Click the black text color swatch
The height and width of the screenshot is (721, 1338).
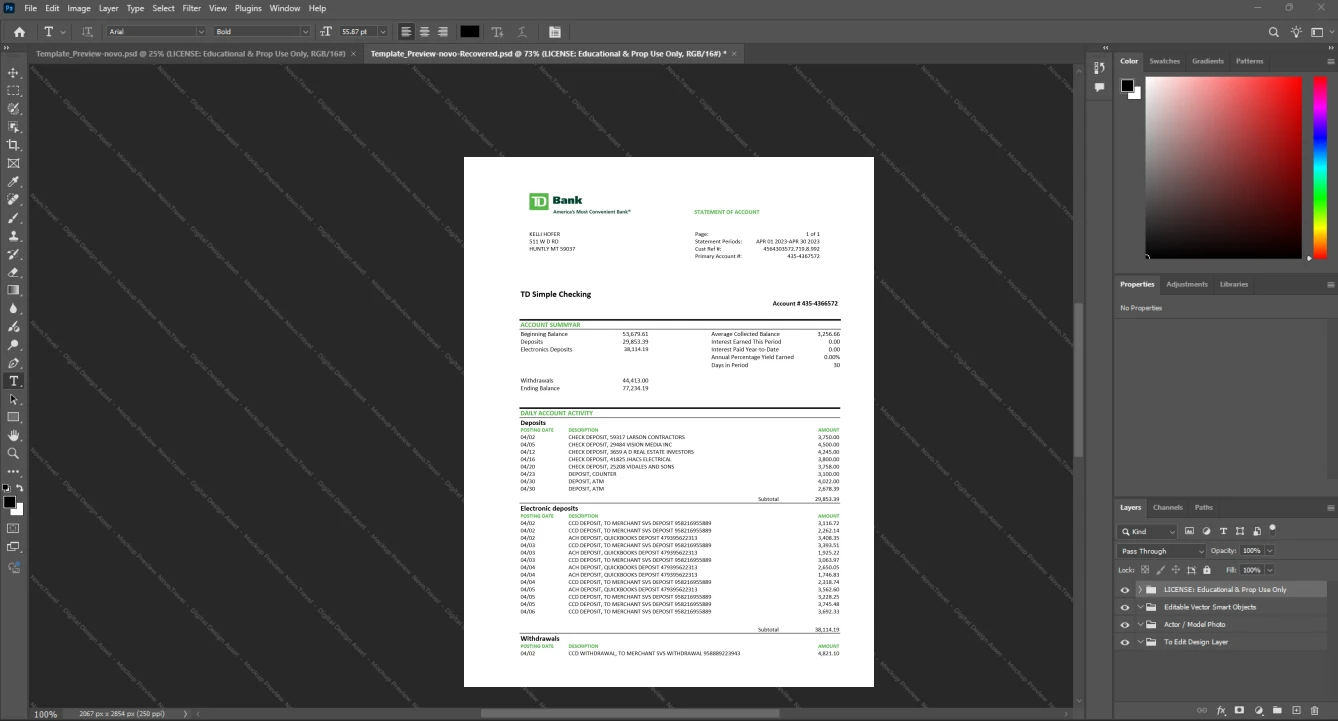tap(470, 32)
